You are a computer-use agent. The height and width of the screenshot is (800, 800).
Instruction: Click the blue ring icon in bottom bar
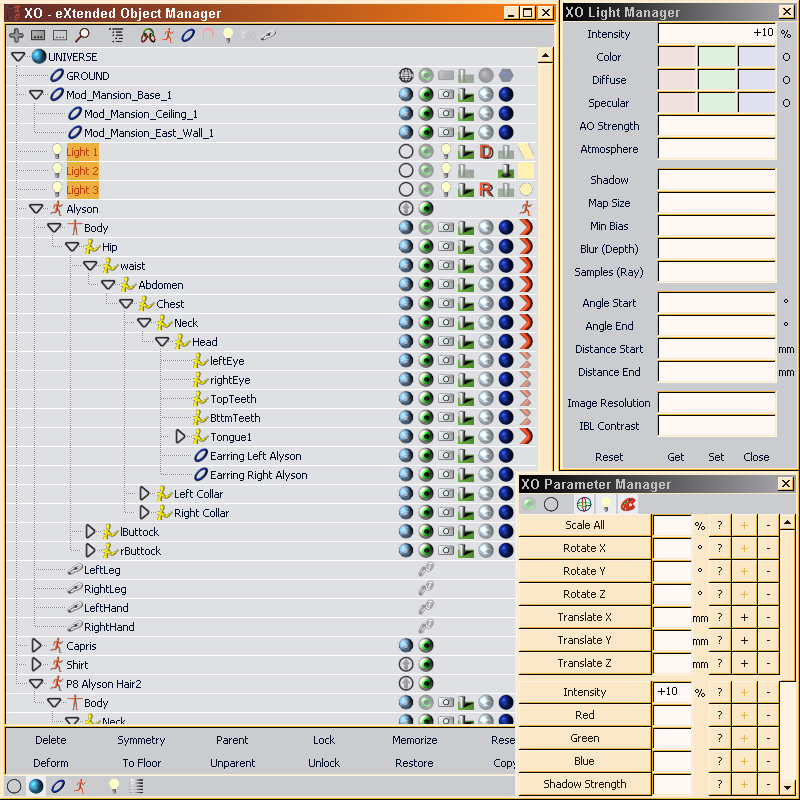(x=58, y=786)
